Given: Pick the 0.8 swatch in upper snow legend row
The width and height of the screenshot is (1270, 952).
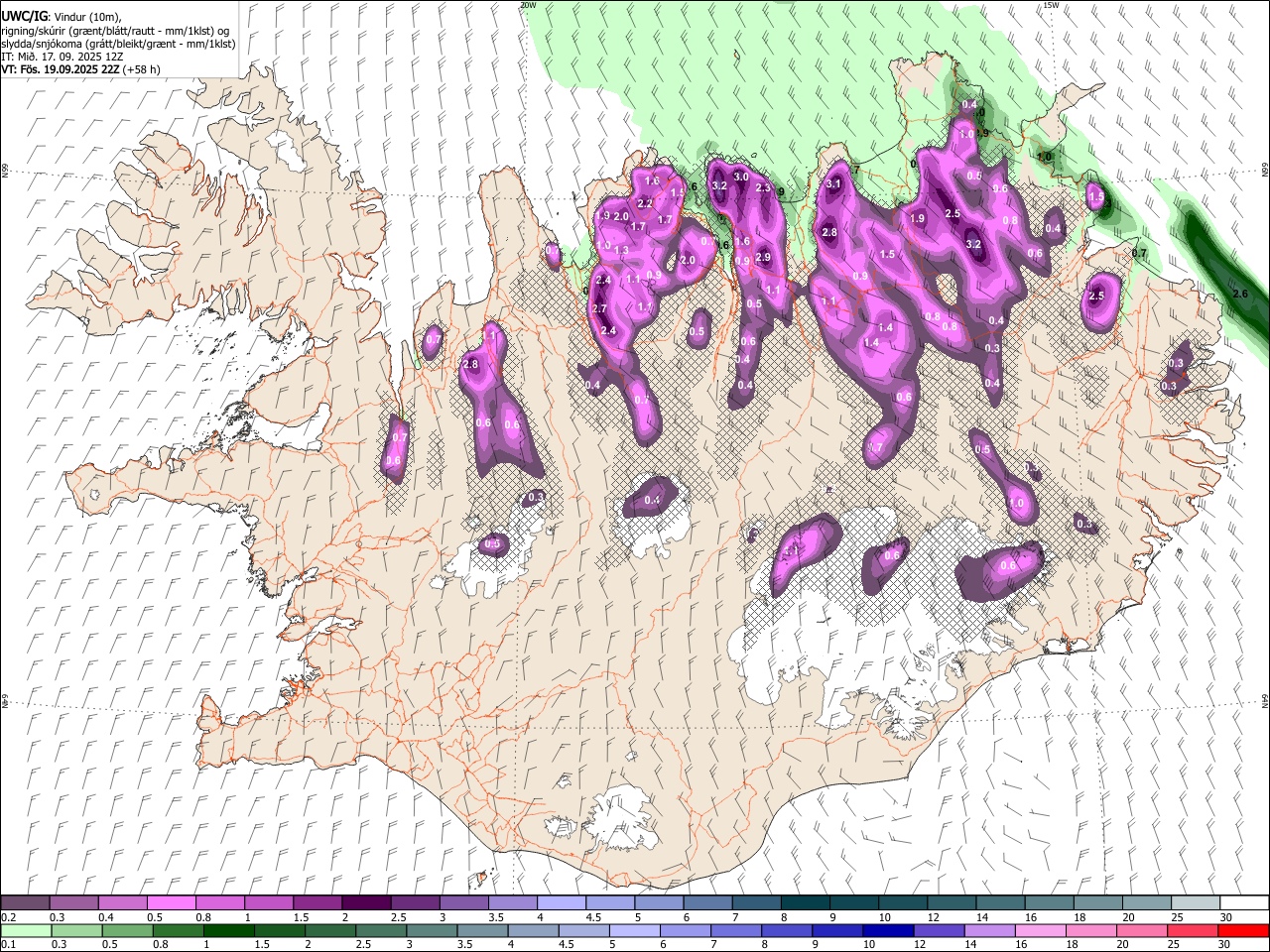Looking at the screenshot, I should 219,903.
